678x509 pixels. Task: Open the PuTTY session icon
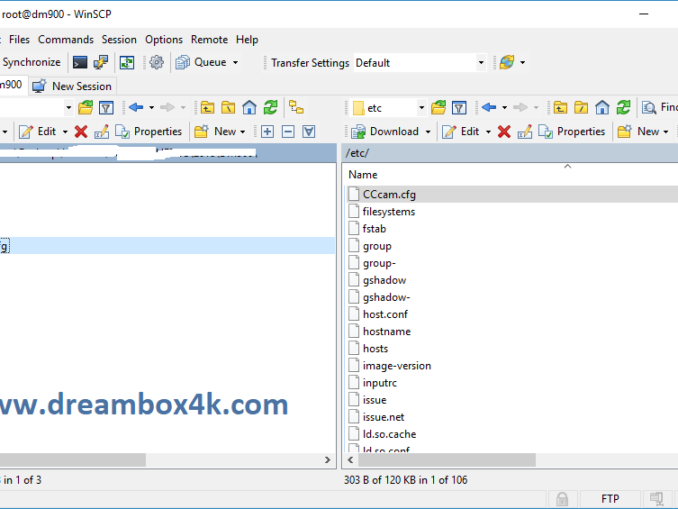(101, 62)
